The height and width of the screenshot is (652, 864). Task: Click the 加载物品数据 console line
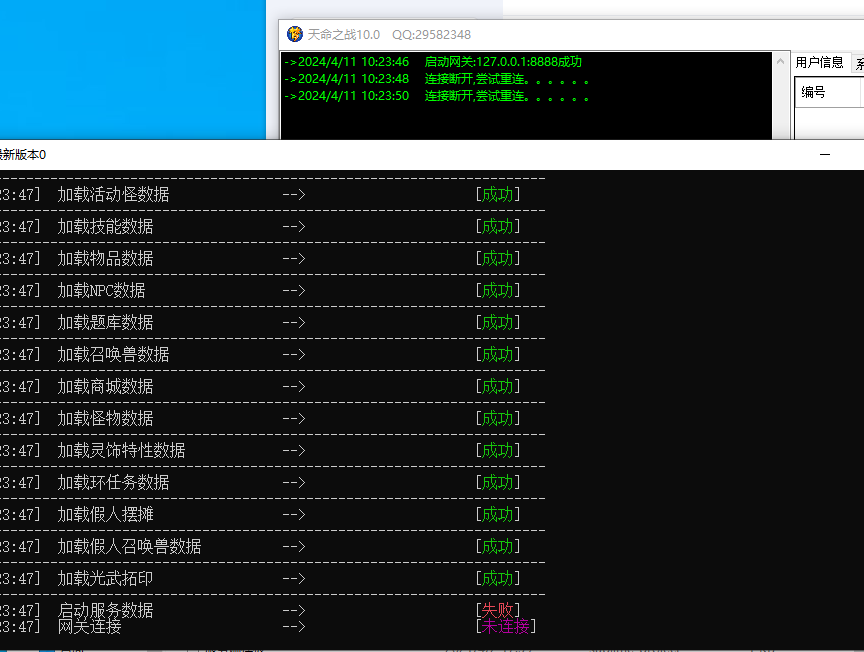tap(260, 258)
